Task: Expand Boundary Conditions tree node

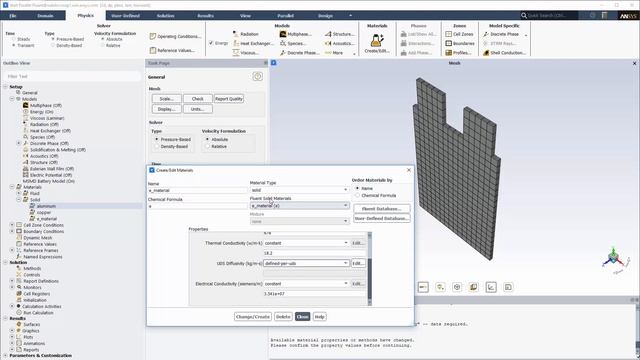Action: click(x=12, y=231)
